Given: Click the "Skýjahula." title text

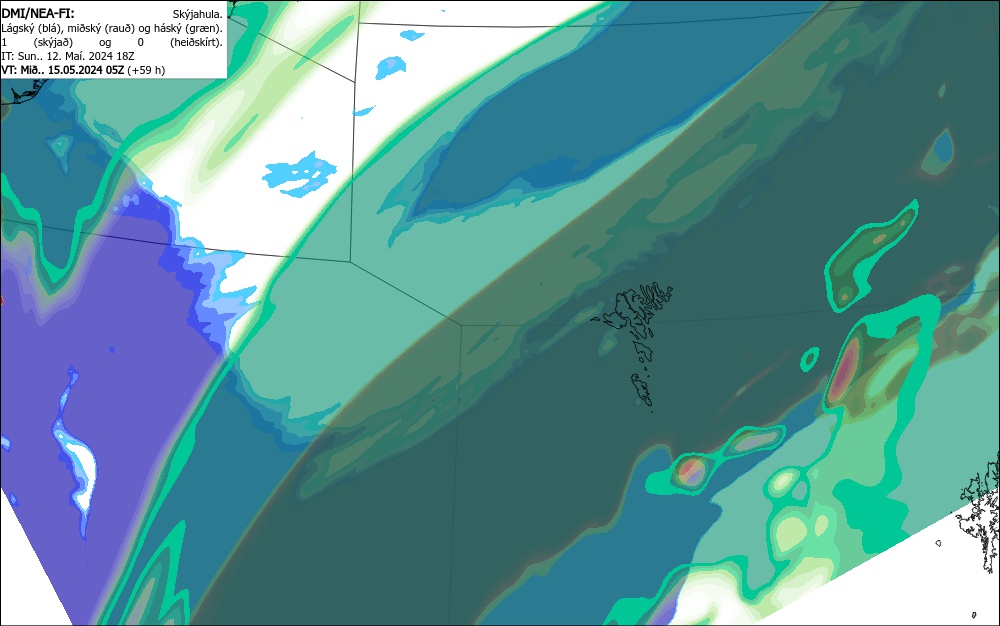Looking at the screenshot, I should click(198, 14).
